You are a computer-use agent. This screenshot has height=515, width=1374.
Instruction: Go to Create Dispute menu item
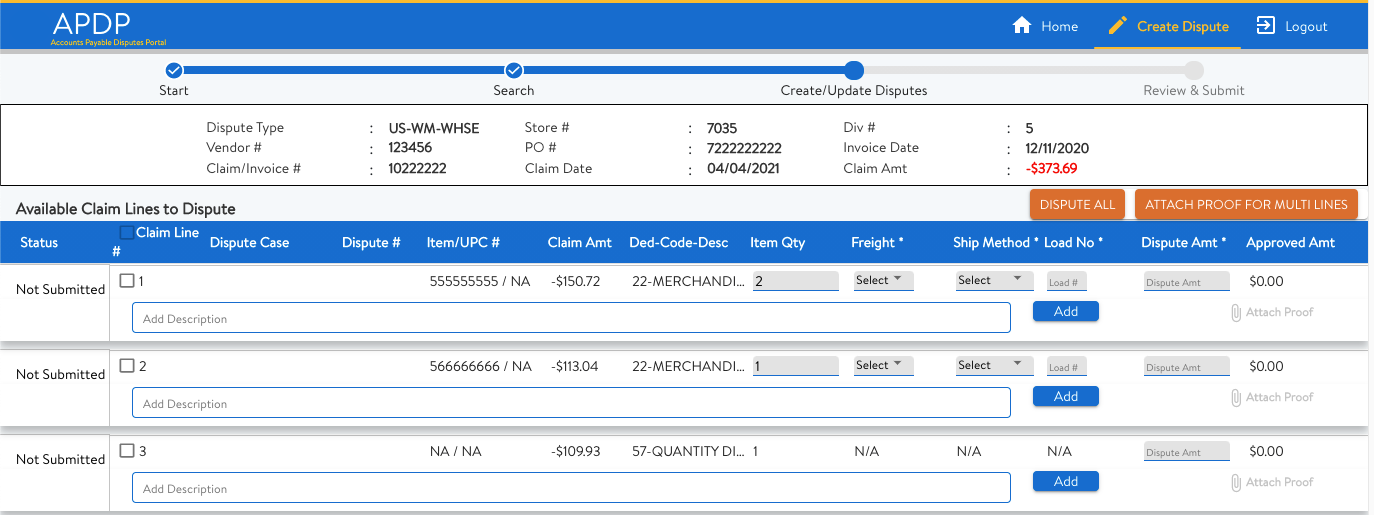pyautogui.click(x=1168, y=26)
